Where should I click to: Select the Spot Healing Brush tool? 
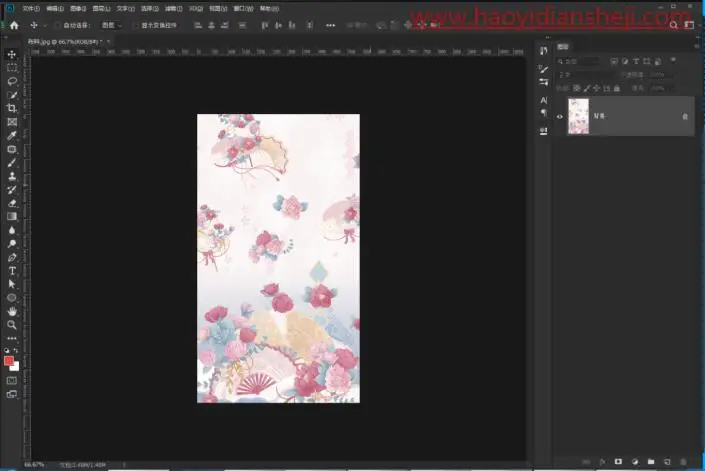[x=12, y=149]
